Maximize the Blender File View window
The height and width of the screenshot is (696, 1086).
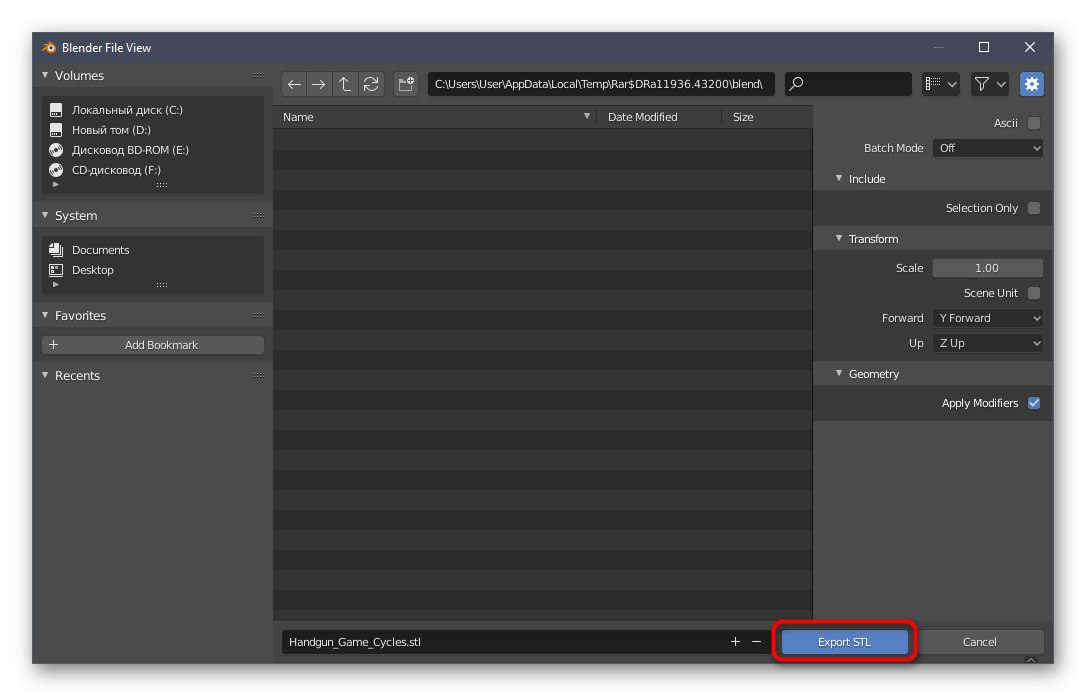pos(983,47)
